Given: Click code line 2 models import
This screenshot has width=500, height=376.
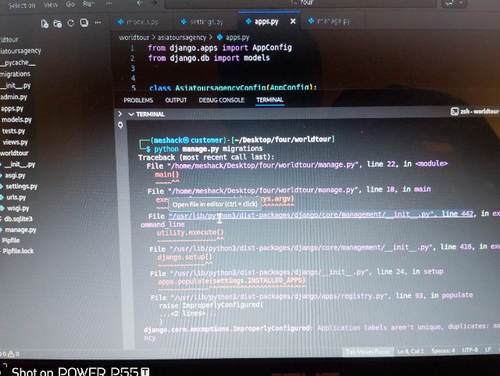Looking at the screenshot, I should 209,58.
